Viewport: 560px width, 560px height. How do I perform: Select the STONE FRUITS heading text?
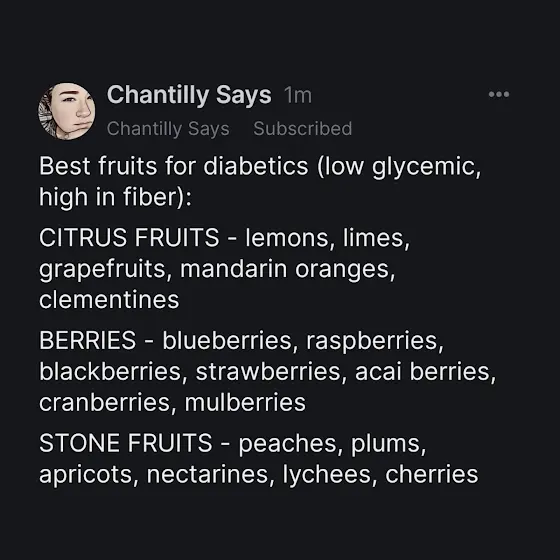click(x=125, y=443)
